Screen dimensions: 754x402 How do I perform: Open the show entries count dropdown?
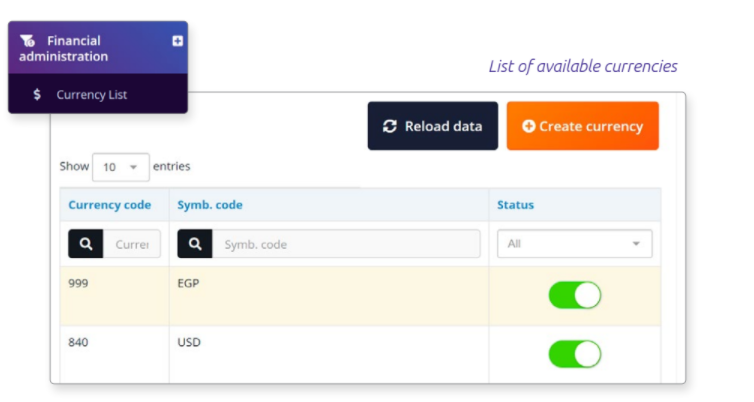click(x=120, y=167)
